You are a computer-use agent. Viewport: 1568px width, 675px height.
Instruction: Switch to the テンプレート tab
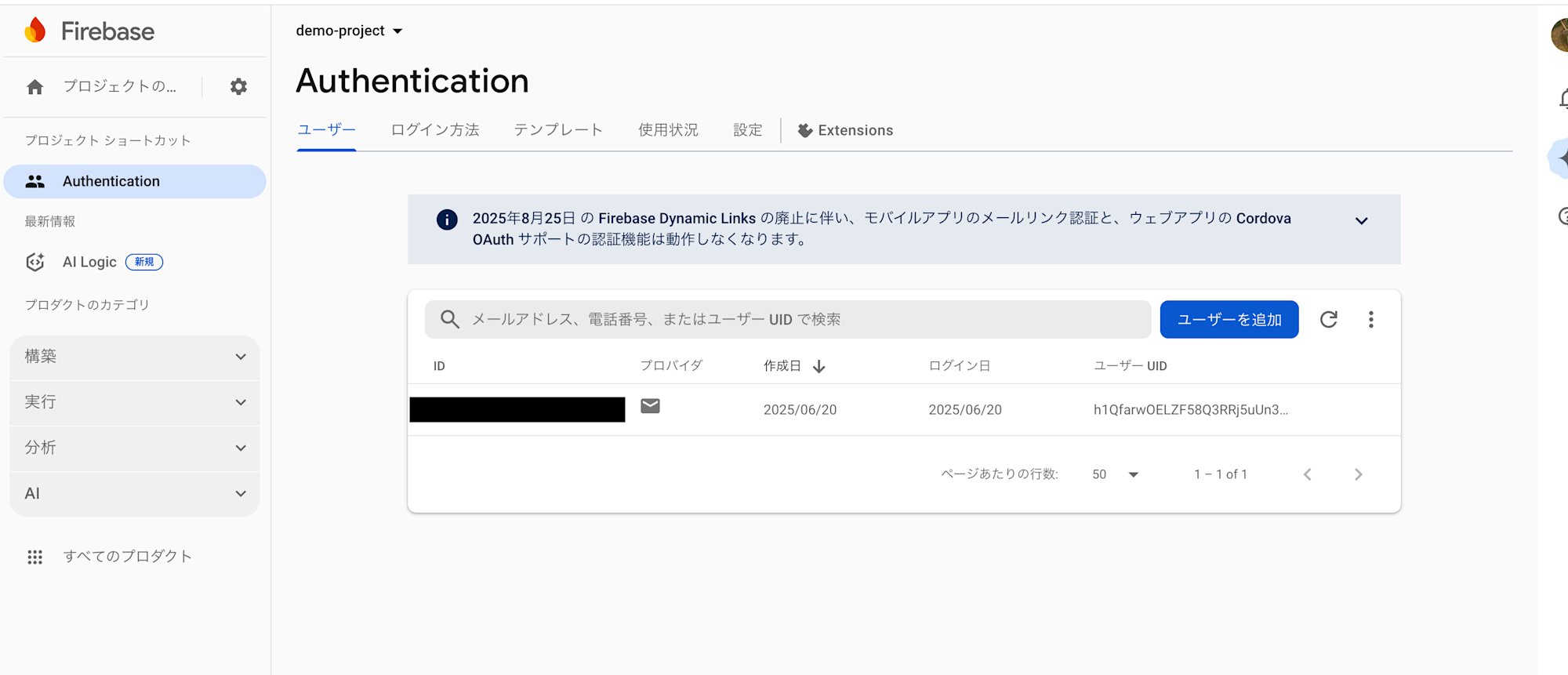click(558, 129)
